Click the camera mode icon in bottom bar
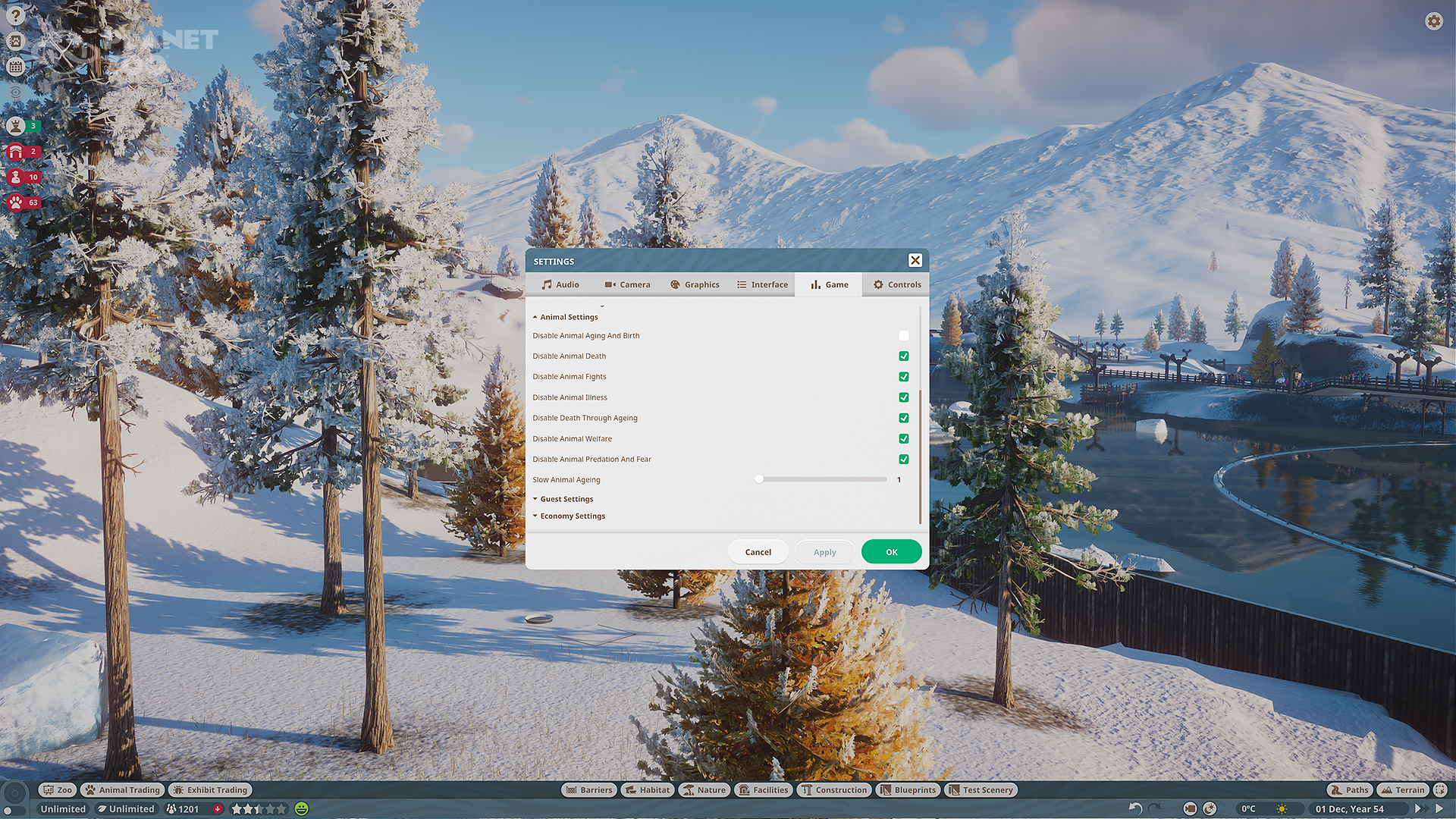Viewport: 1456px width, 819px height. click(x=1190, y=808)
